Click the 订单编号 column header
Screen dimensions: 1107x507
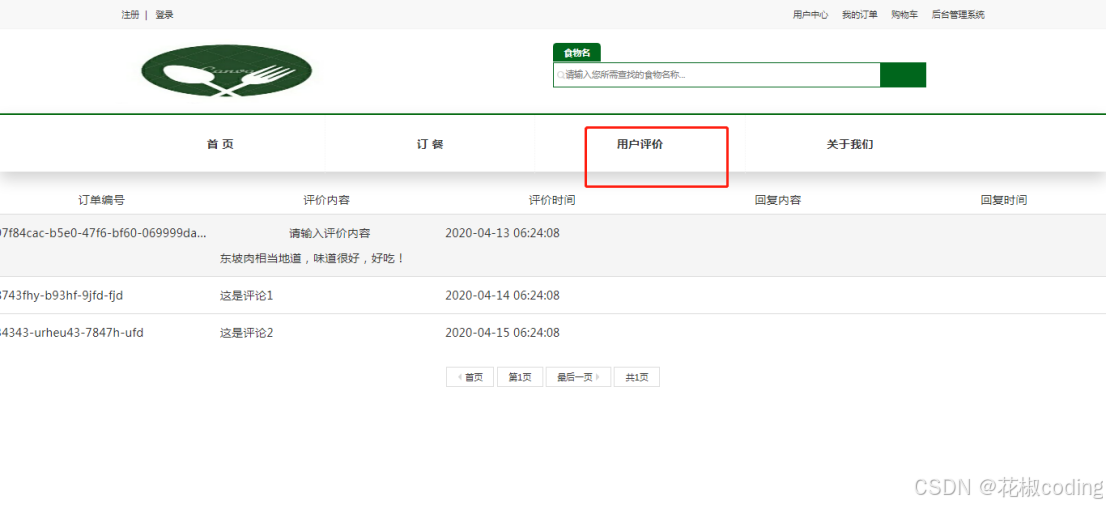[x=102, y=201]
